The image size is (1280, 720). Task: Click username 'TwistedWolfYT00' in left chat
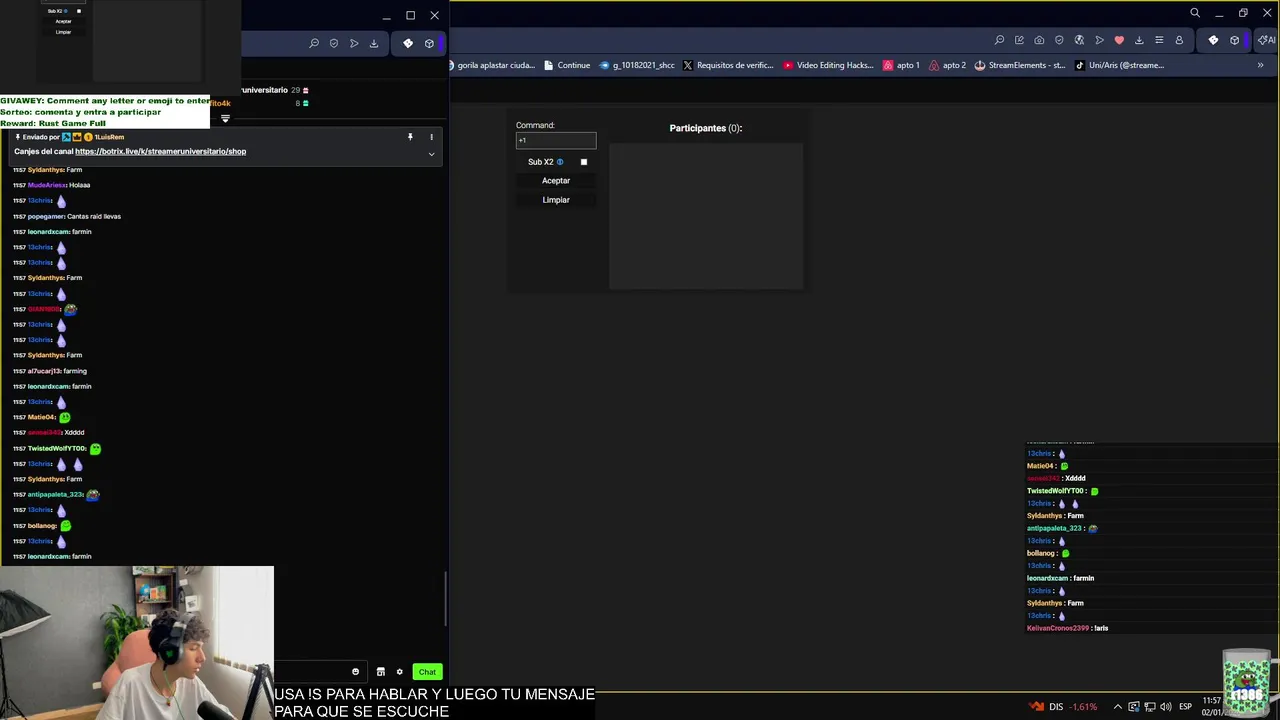[x=57, y=448]
